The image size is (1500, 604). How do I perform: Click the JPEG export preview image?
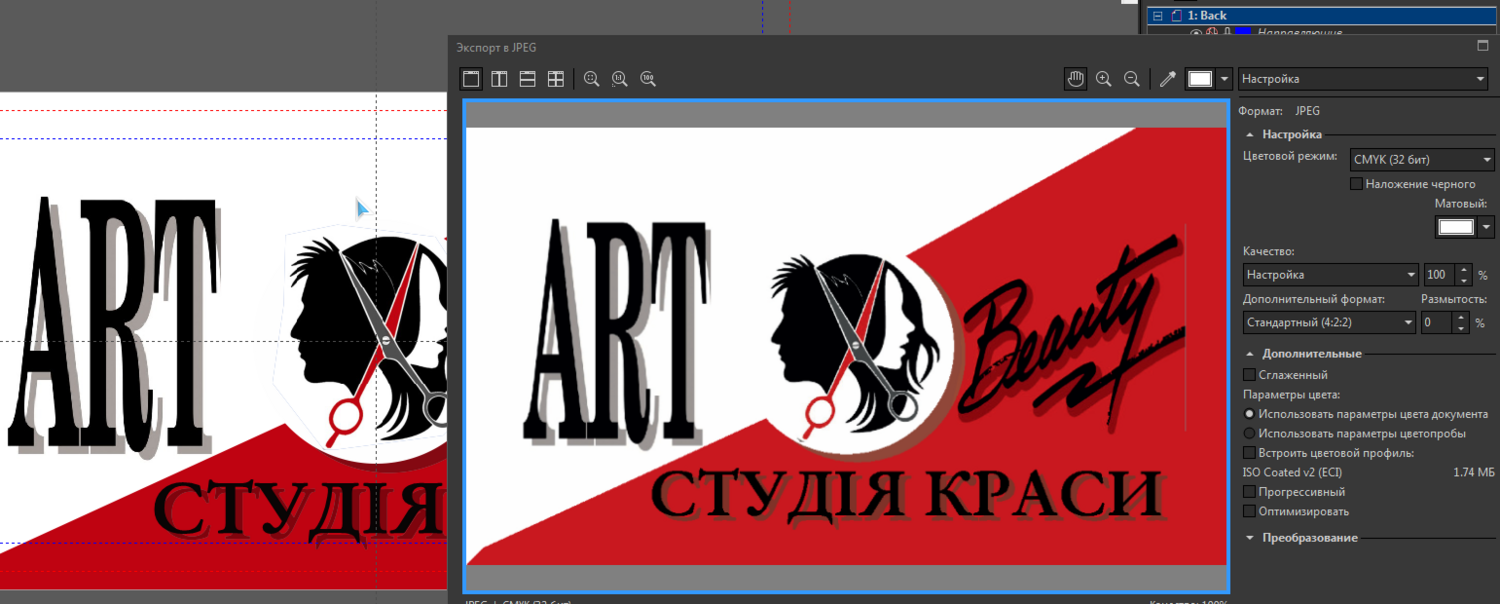846,346
